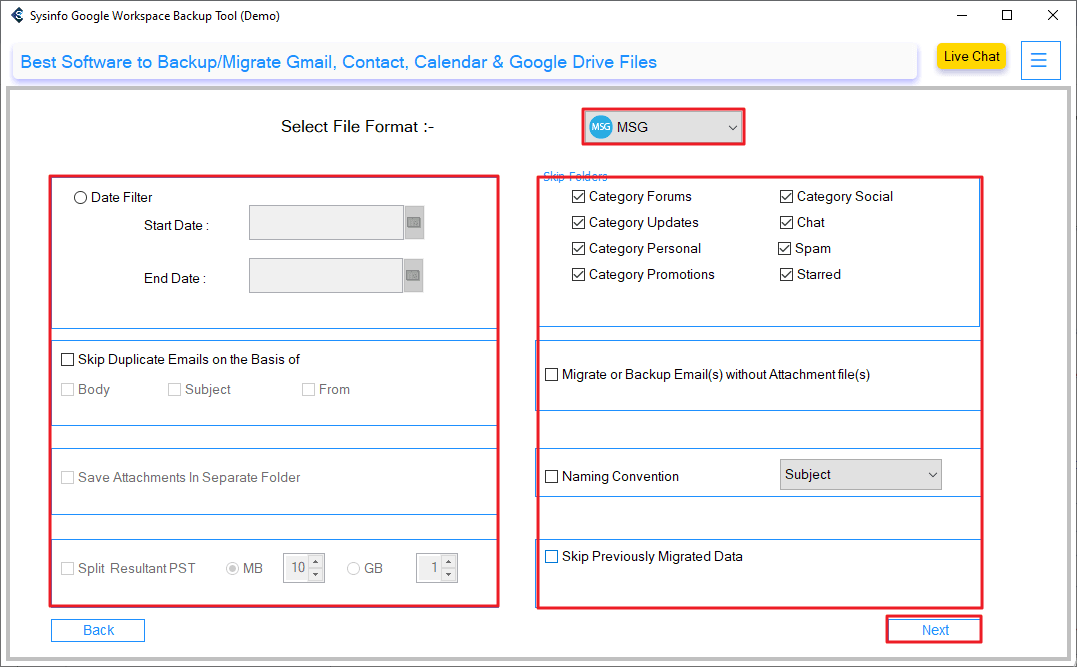The width and height of the screenshot is (1077, 667).
Task: Increase the MB split size stepper
Action: (316, 562)
